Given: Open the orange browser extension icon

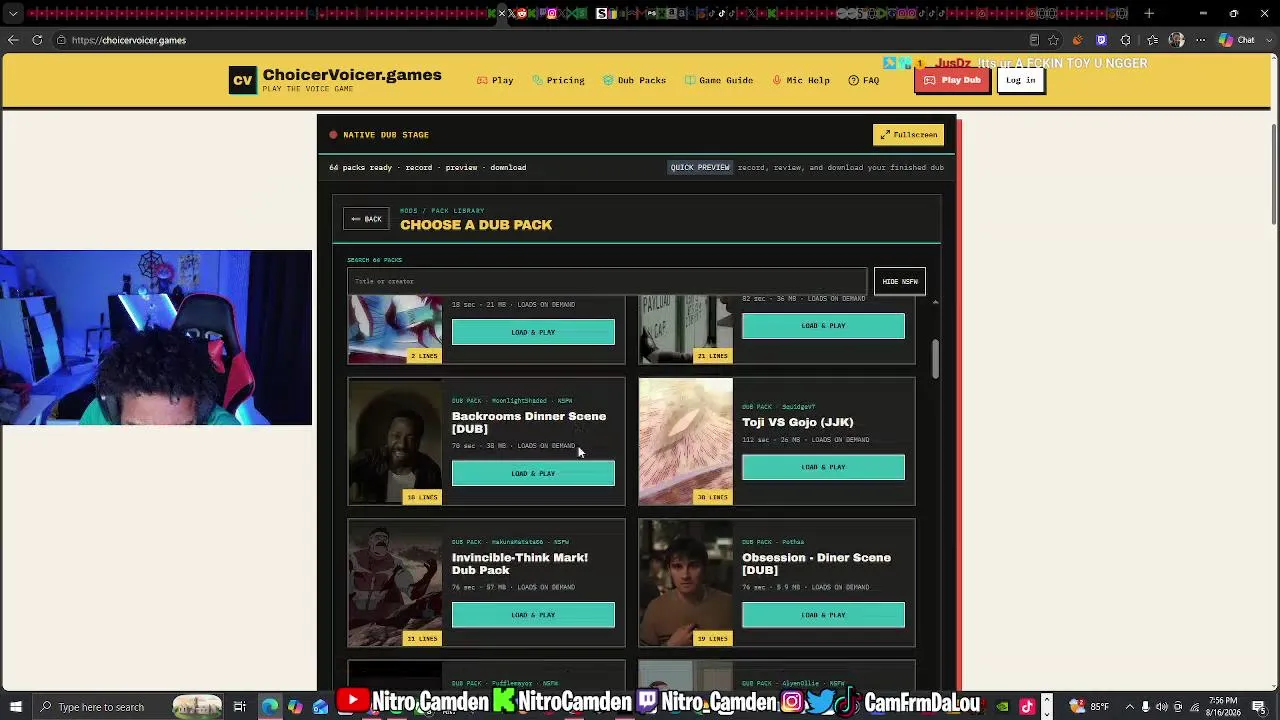Looking at the screenshot, I should [1077, 41].
